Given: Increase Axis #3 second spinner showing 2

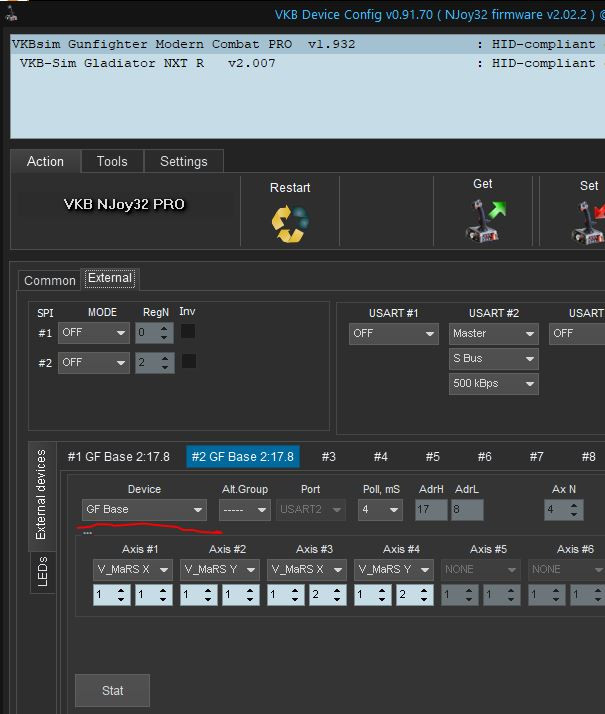Looking at the screenshot, I should 337,590.
